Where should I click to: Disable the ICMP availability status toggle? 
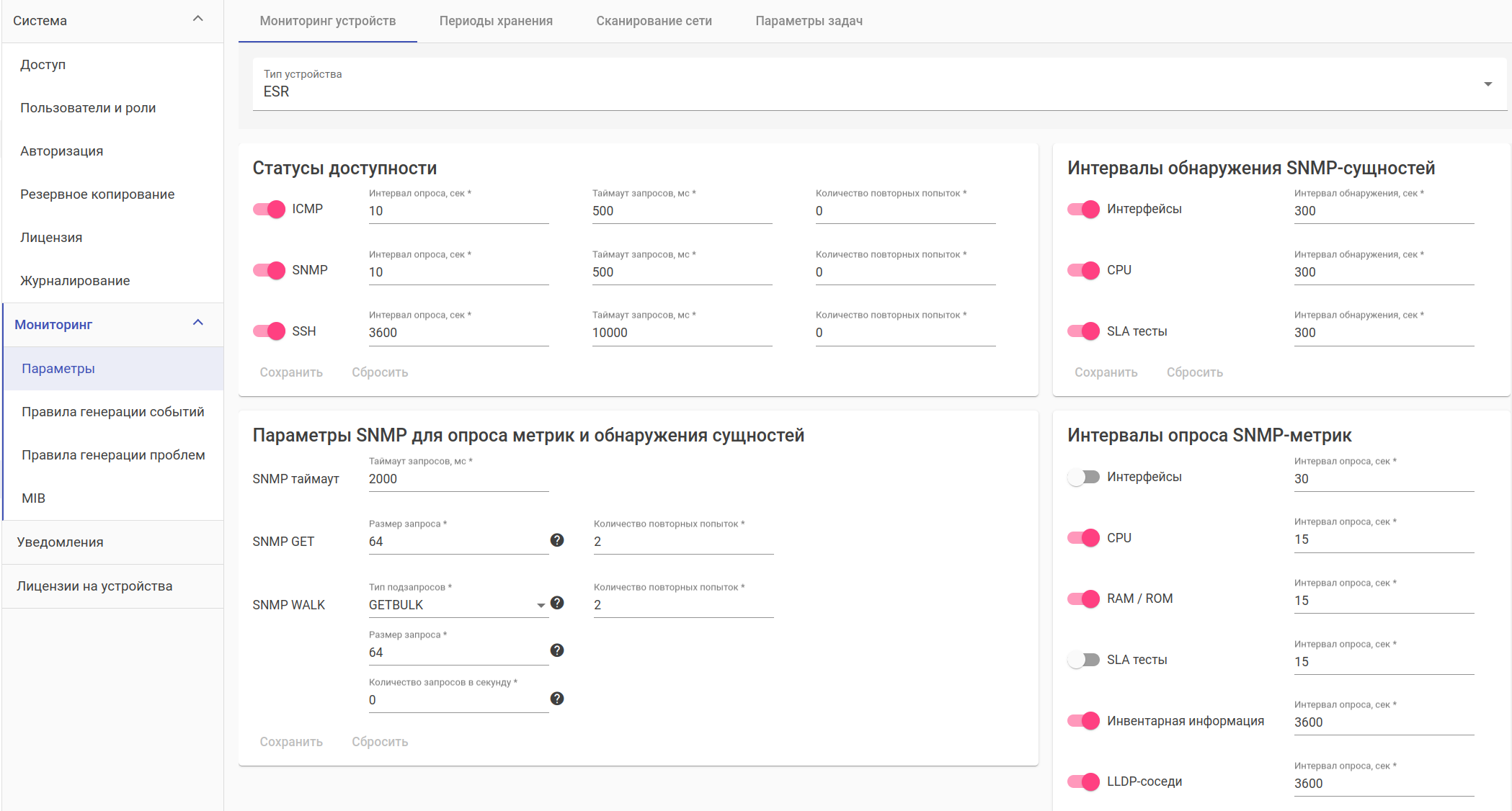[x=269, y=209]
